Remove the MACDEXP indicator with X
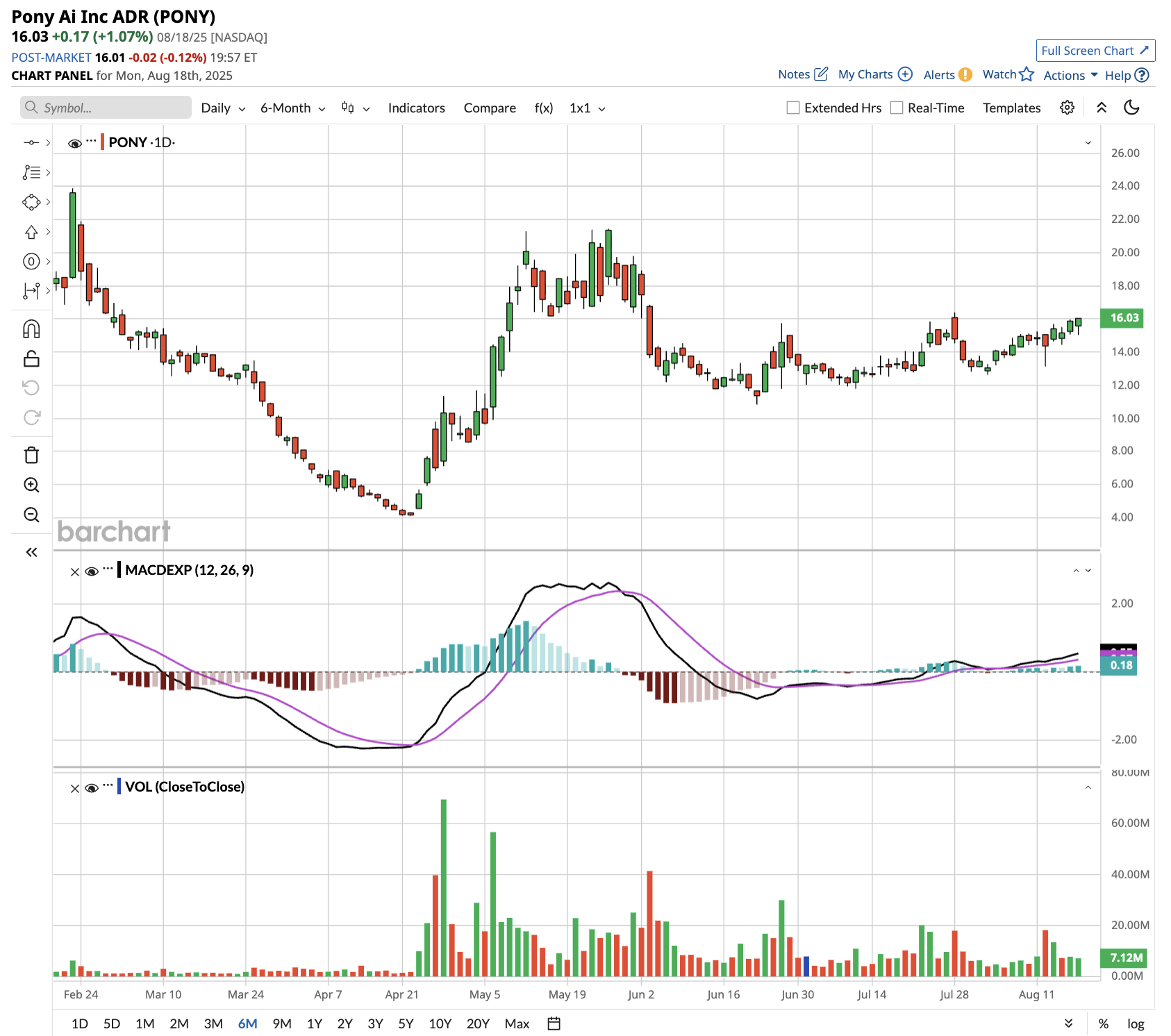The width and height of the screenshot is (1171, 1036). 75,571
